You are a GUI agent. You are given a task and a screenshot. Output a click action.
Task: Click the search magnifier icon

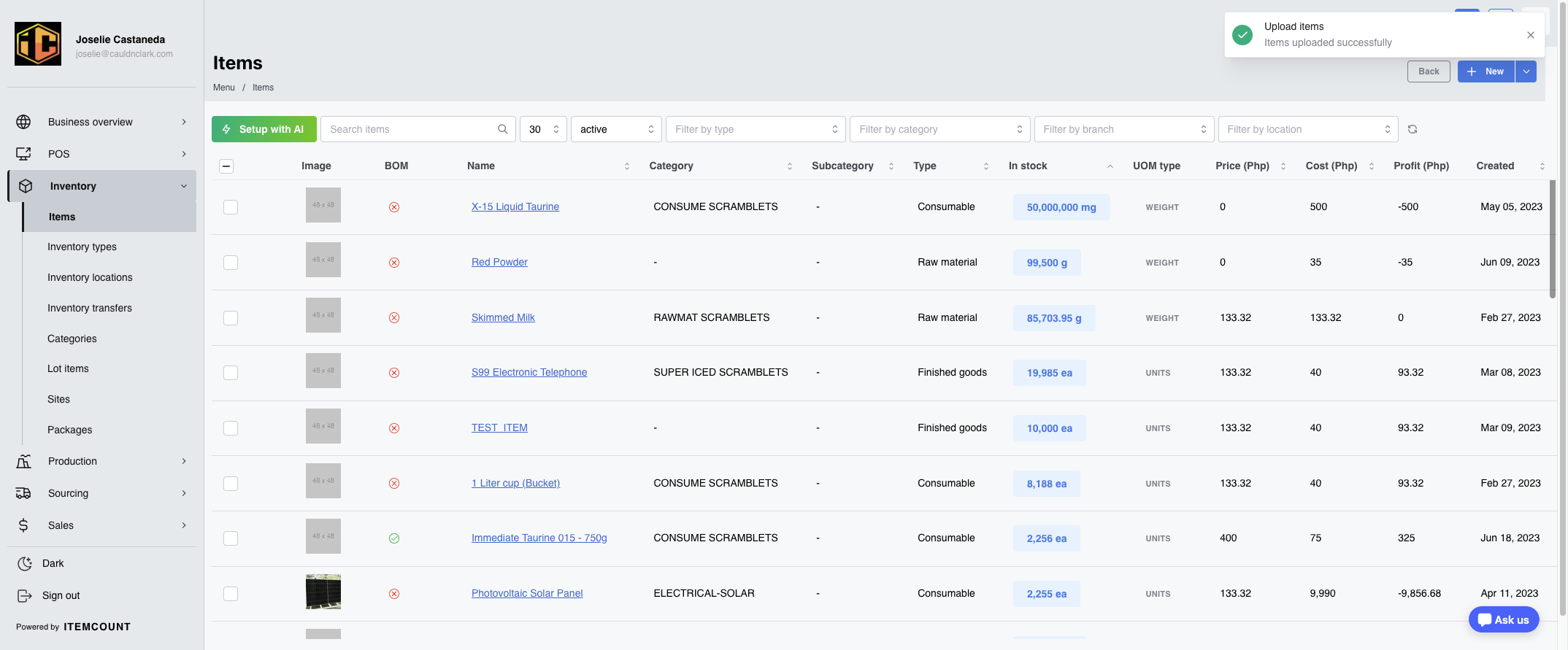[503, 129]
